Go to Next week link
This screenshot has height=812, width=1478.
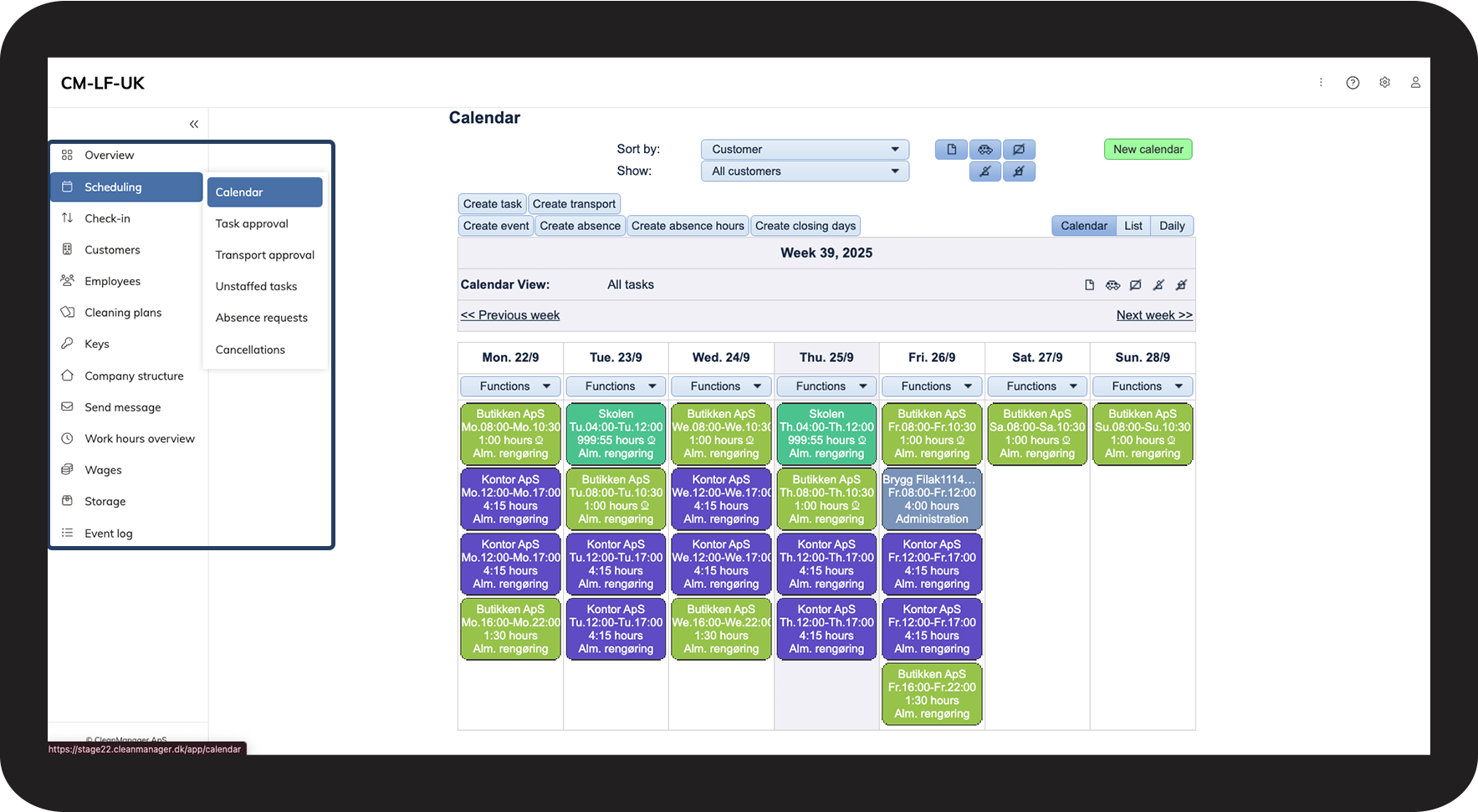[1154, 315]
